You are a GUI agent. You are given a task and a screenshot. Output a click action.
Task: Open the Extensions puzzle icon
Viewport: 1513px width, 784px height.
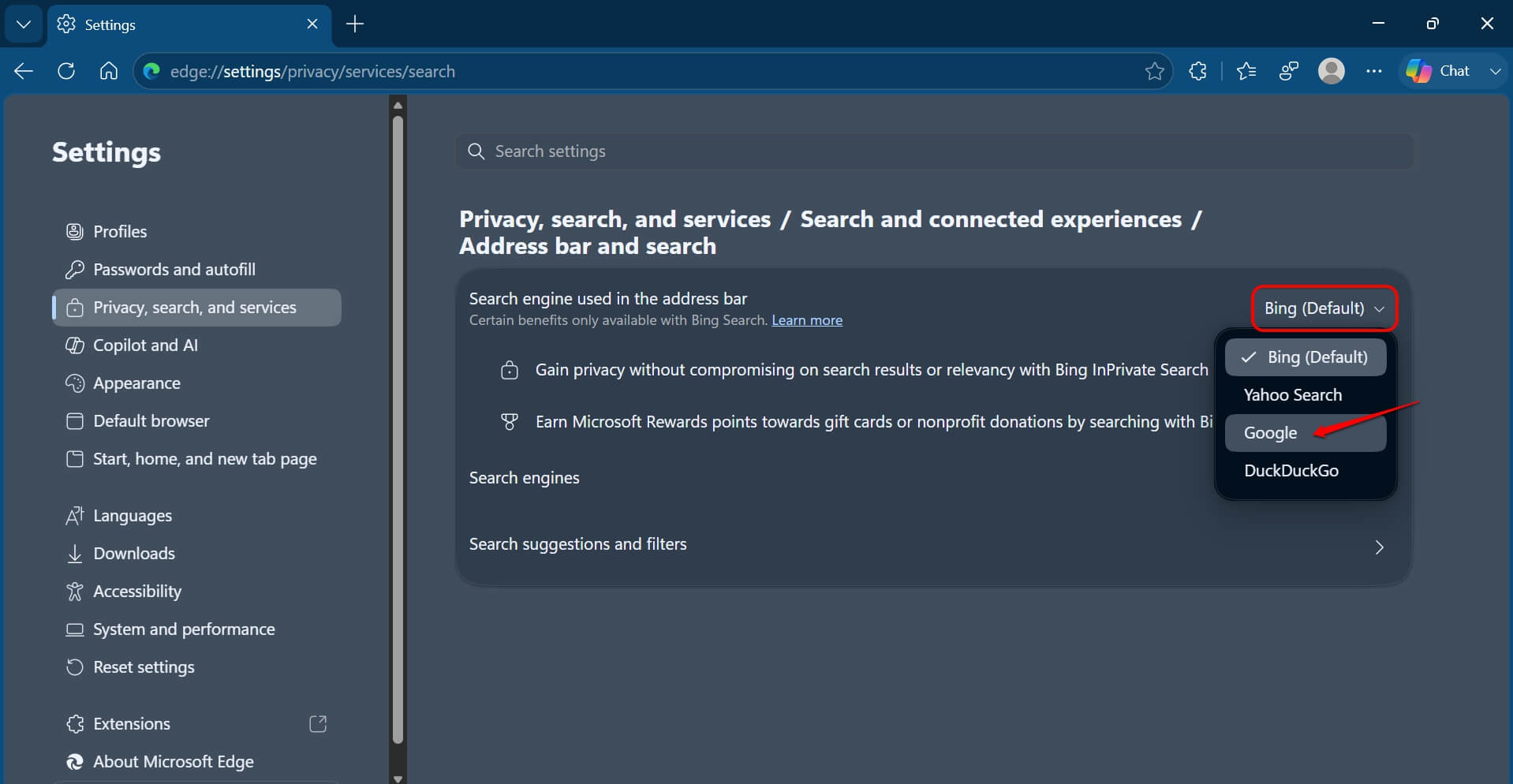coord(1197,71)
